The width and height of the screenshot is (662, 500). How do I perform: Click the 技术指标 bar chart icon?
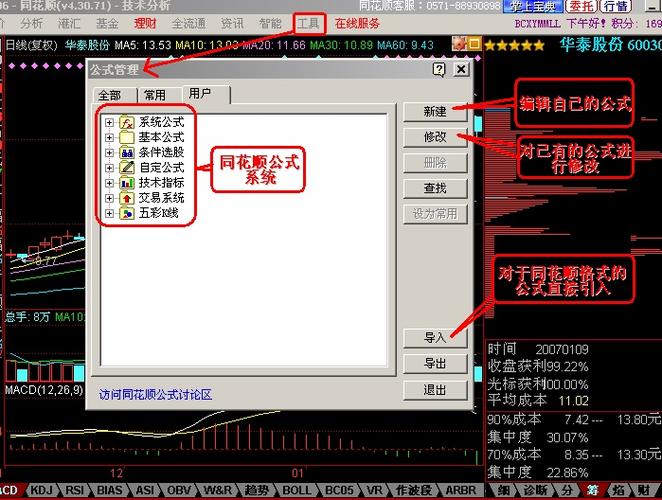tap(127, 183)
